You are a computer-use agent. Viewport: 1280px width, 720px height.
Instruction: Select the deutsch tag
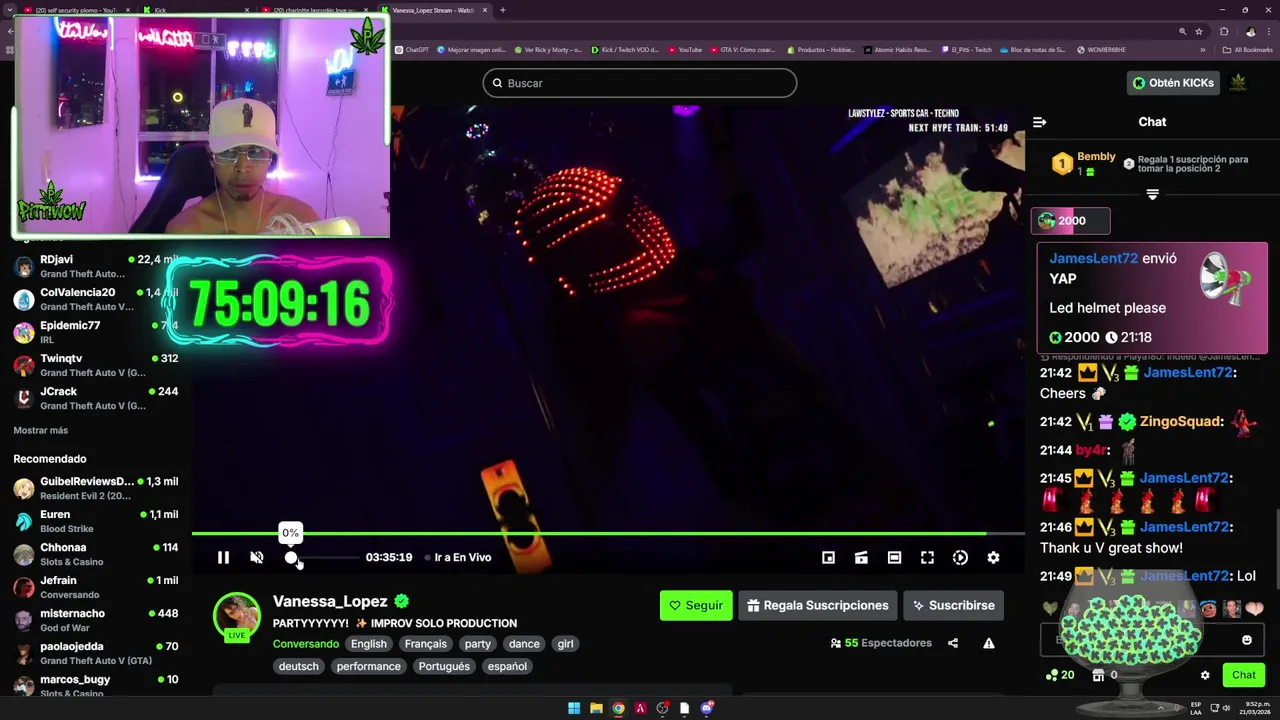pos(299,667)
